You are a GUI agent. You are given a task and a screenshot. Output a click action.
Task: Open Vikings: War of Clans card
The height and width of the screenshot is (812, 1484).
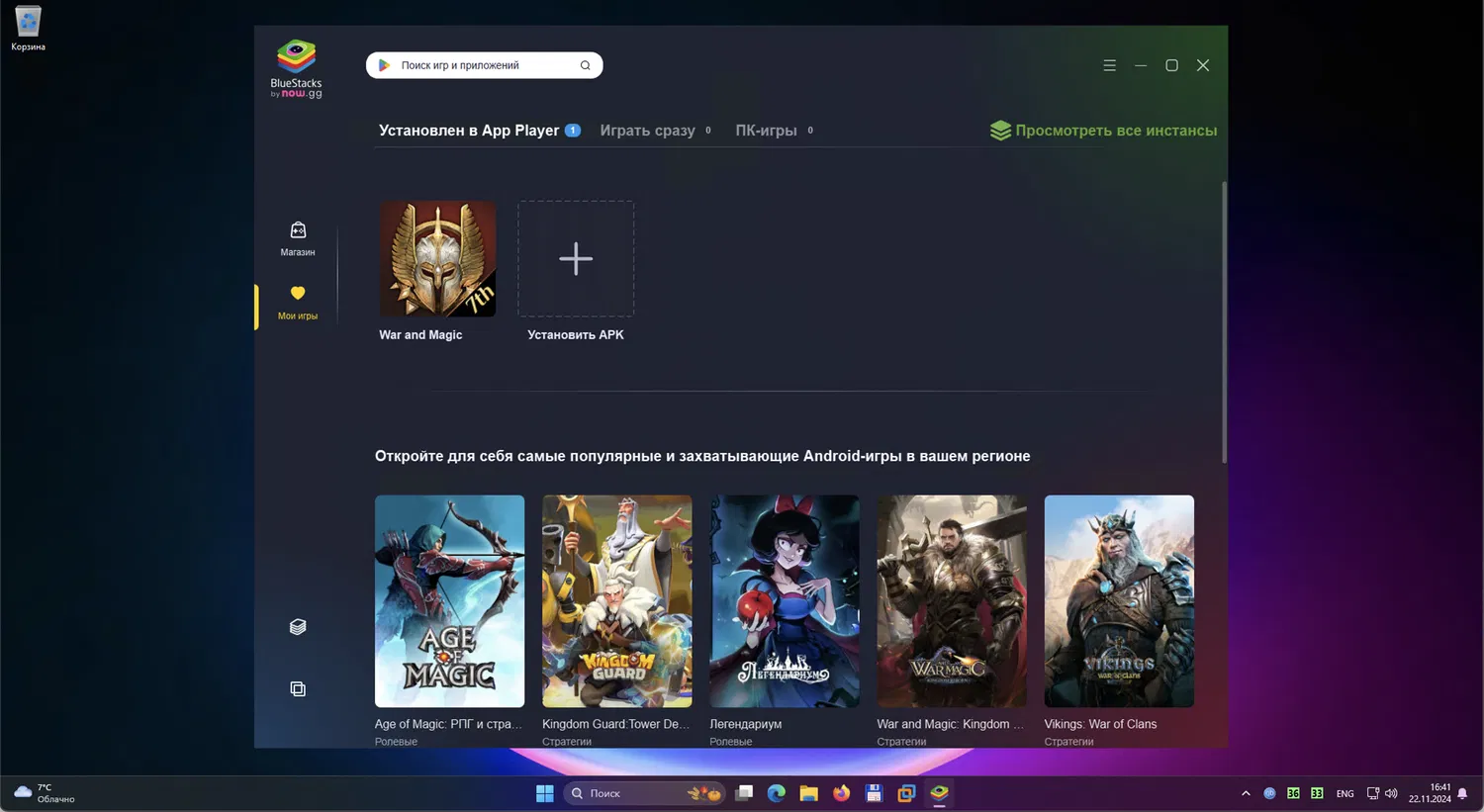click(x=1119, y=601)
